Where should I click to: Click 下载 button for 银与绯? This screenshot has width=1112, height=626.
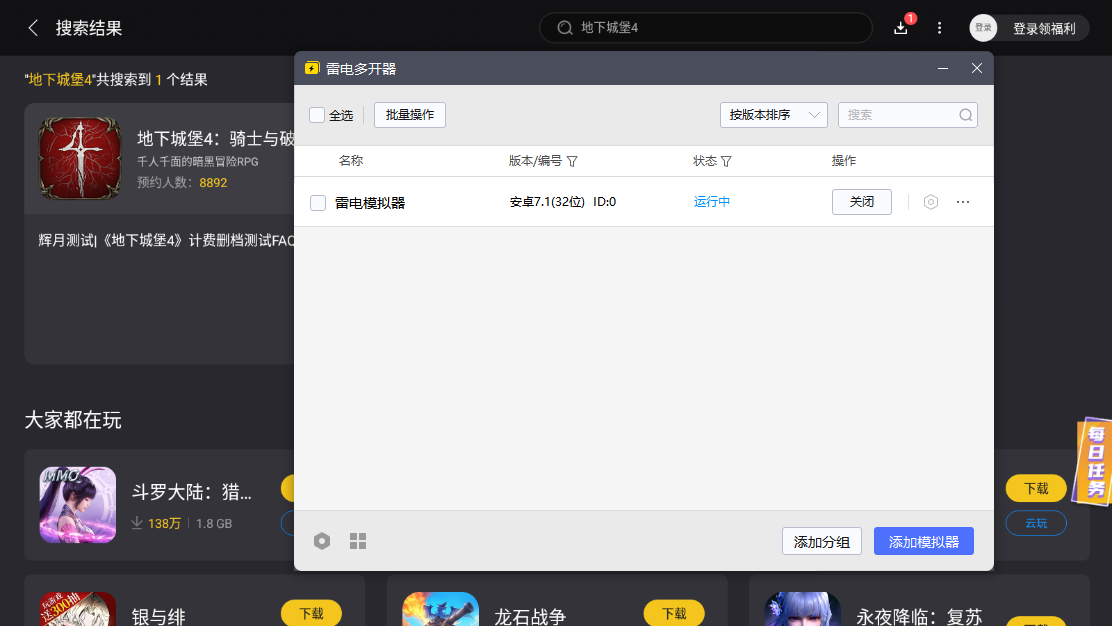[x=311, y=613]
